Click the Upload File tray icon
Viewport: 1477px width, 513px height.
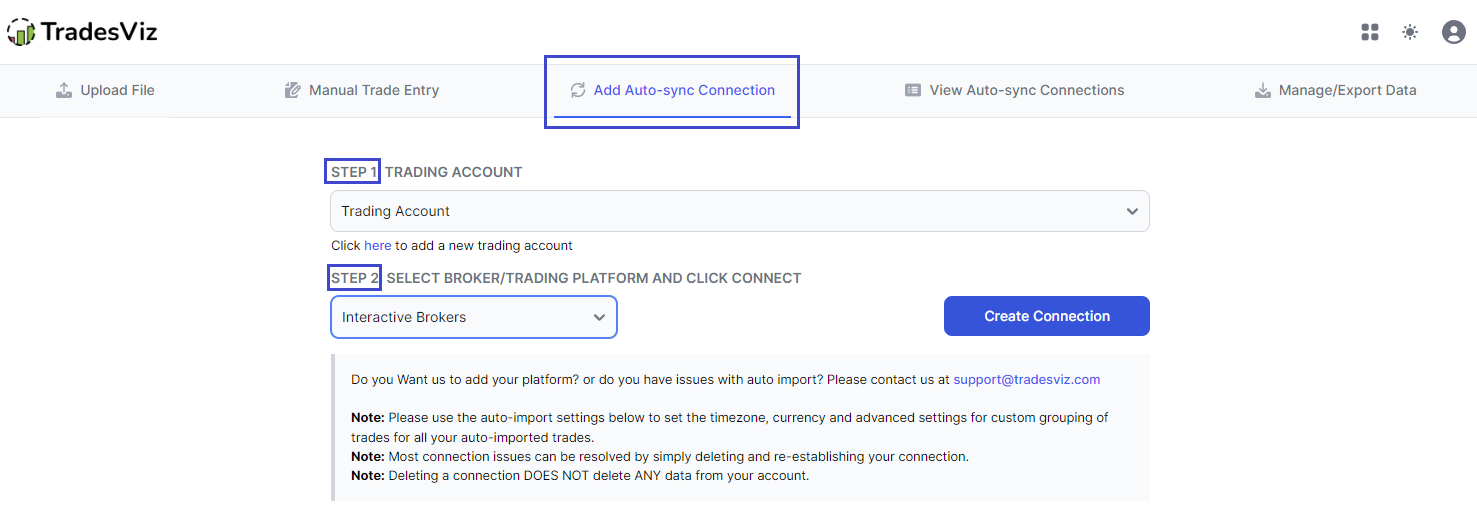coord(64,90)
